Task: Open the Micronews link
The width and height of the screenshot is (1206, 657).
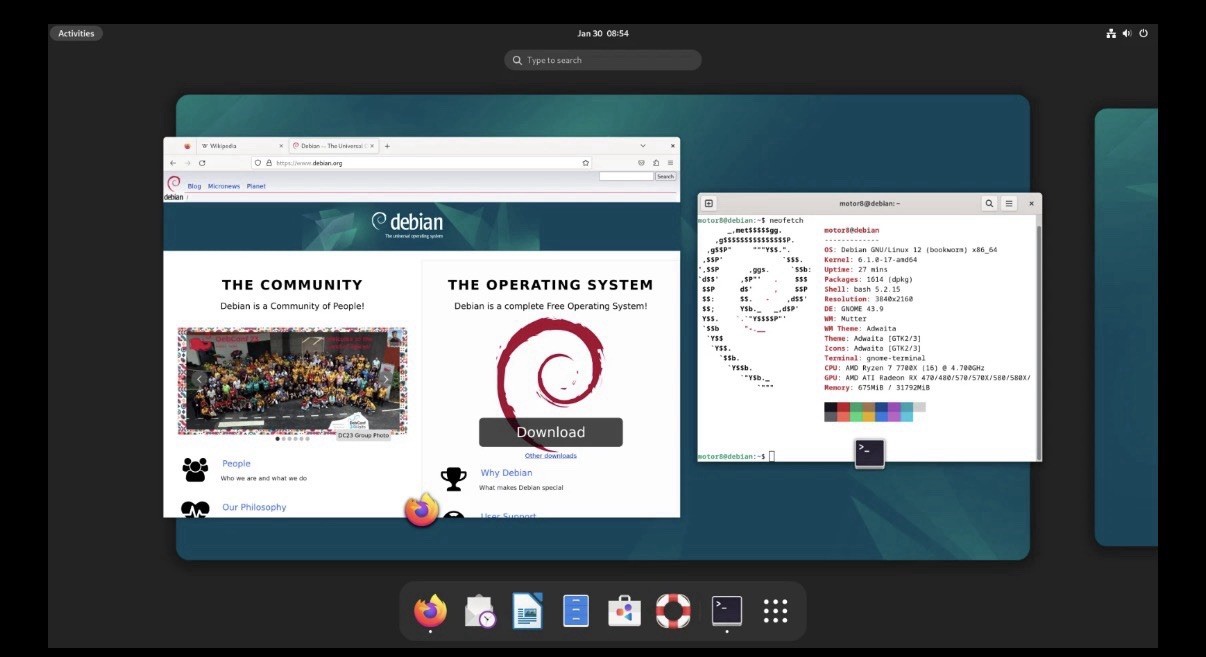Action: [223, 186]
